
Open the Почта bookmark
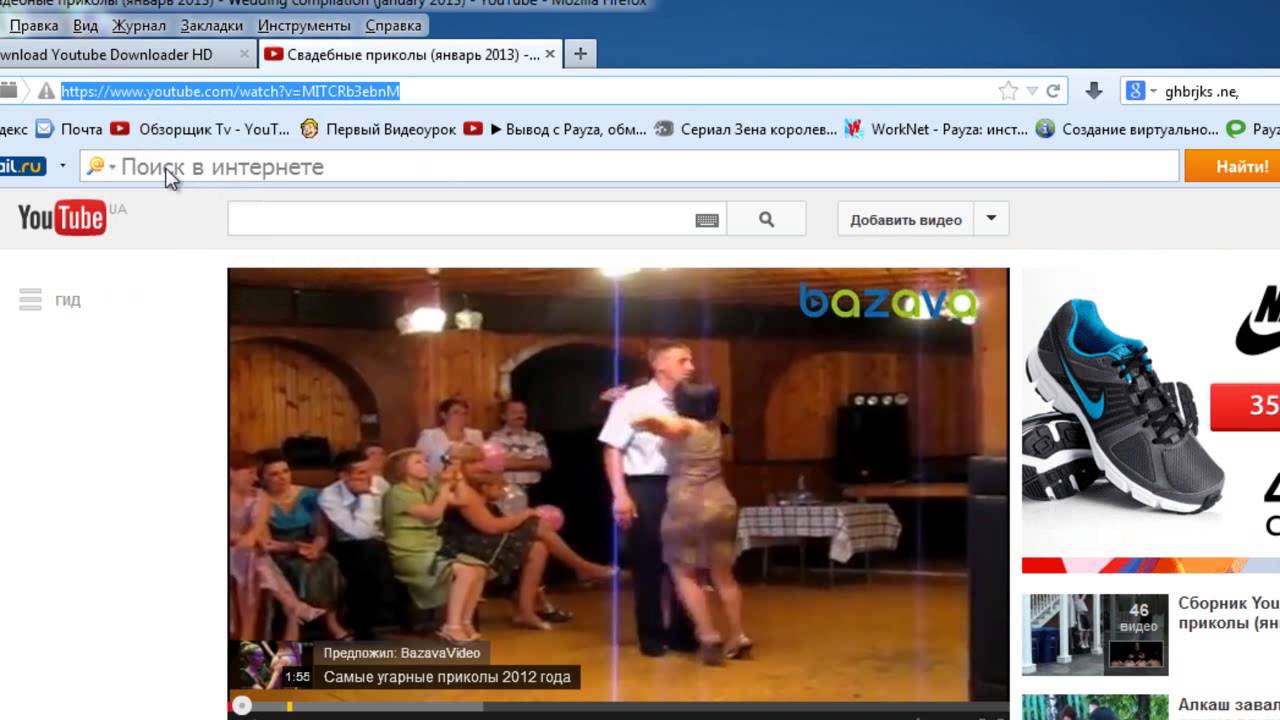pyautogui.click(x=69, y=129)
